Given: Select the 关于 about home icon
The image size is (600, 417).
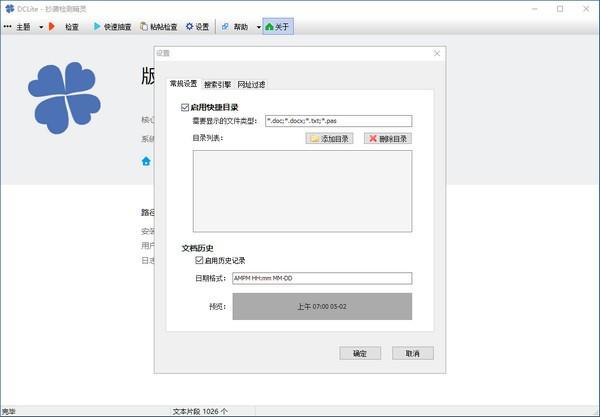Looking at the screenshot, I should [x=278, y=27].
